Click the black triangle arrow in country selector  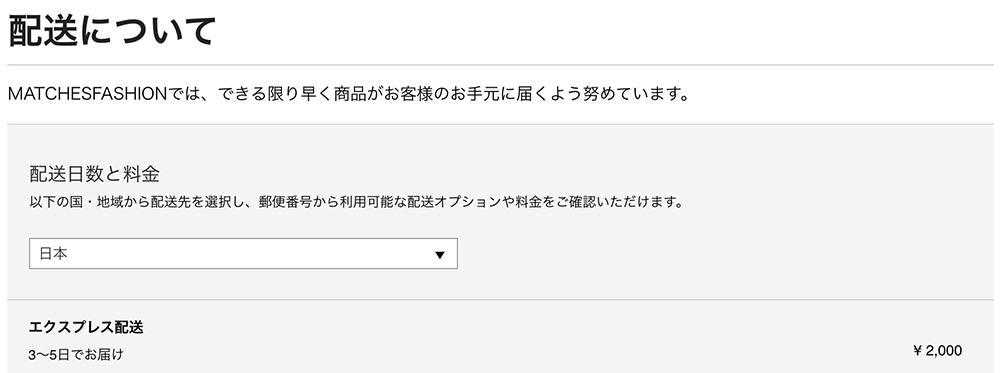coord(439,255)
